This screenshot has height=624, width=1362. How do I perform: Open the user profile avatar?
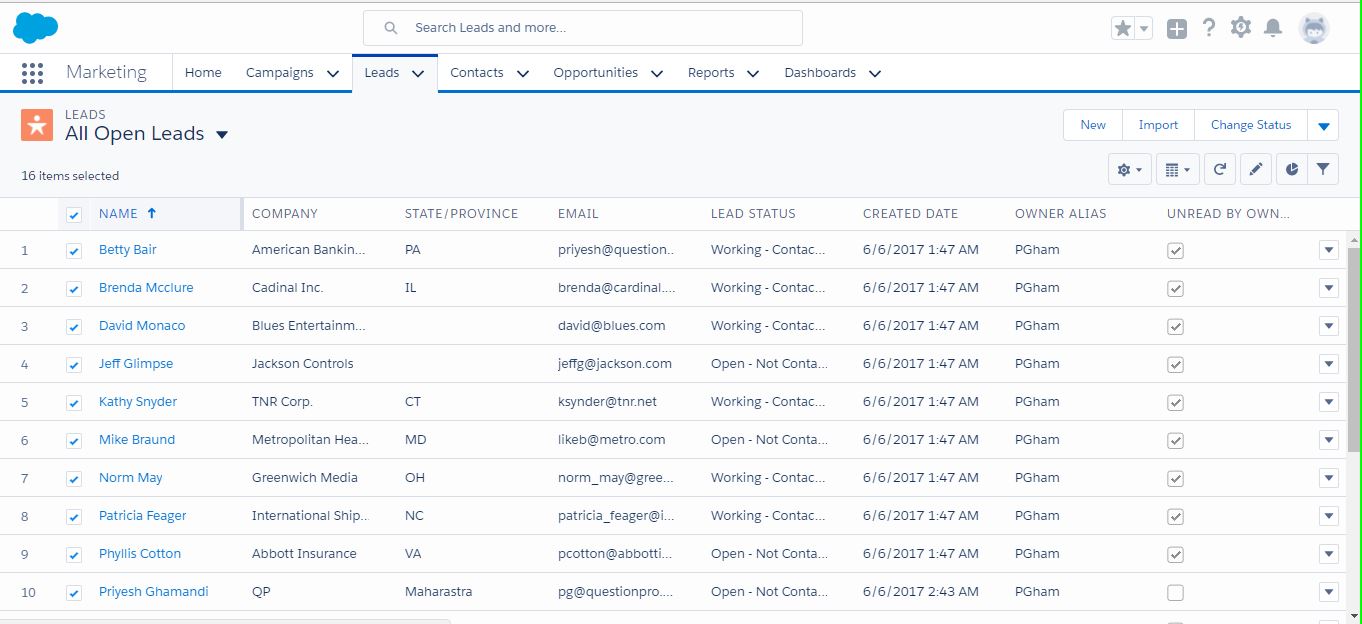pyautogui.click(x=1314, y=28)
